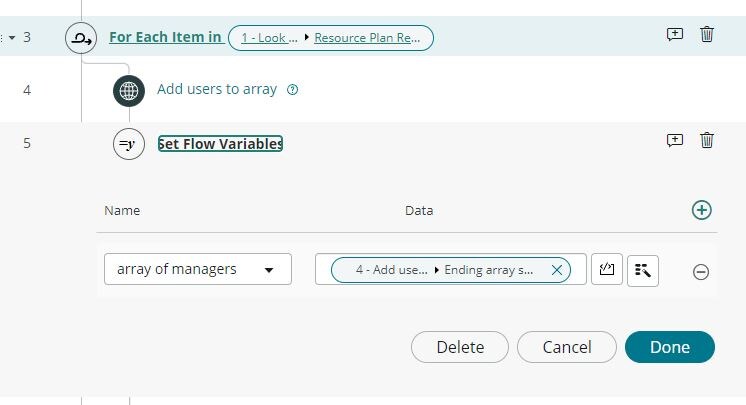Screen dimensions: 746x405
Task: Open the data pill picker
Action: click(x=643, y=269)
